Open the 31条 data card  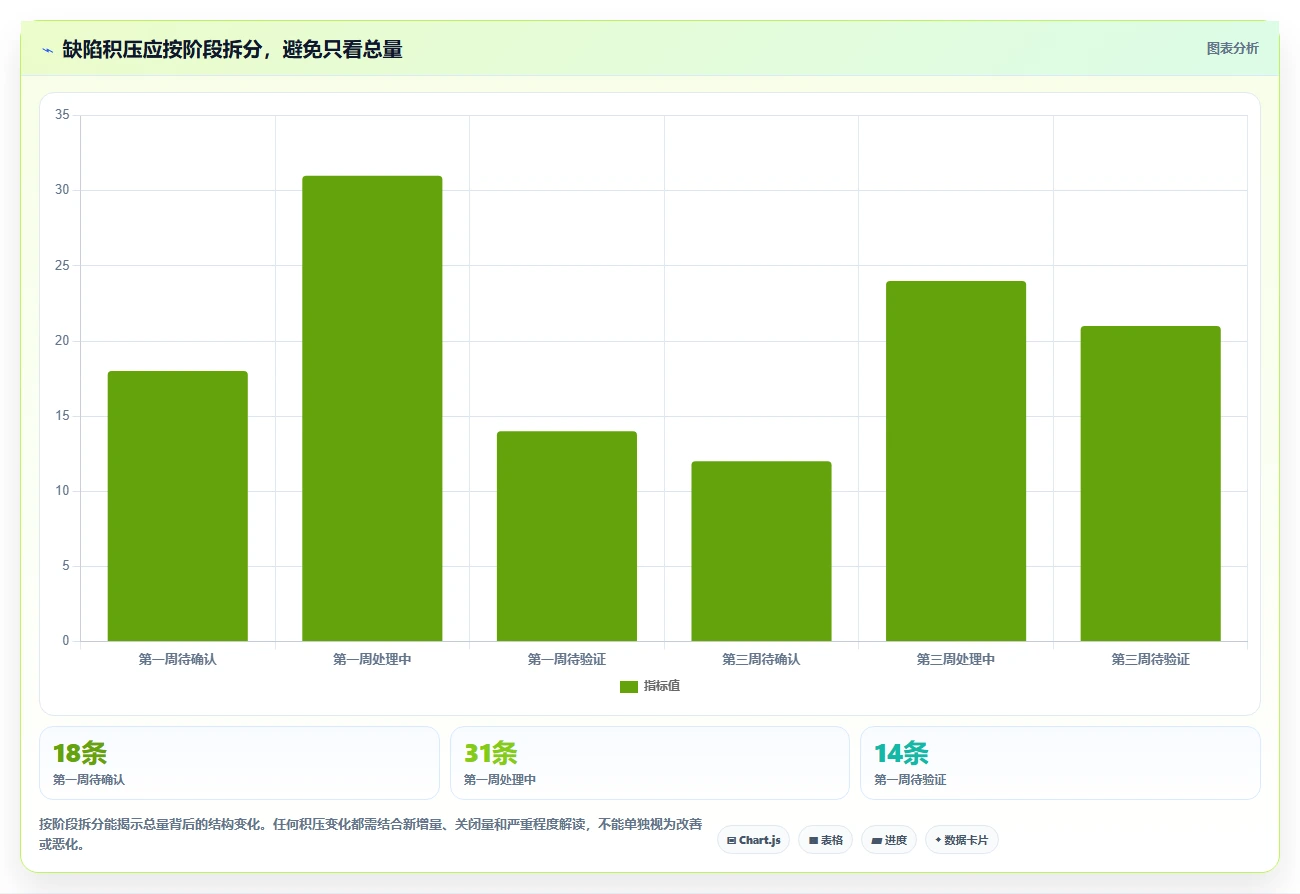(650, 763)
